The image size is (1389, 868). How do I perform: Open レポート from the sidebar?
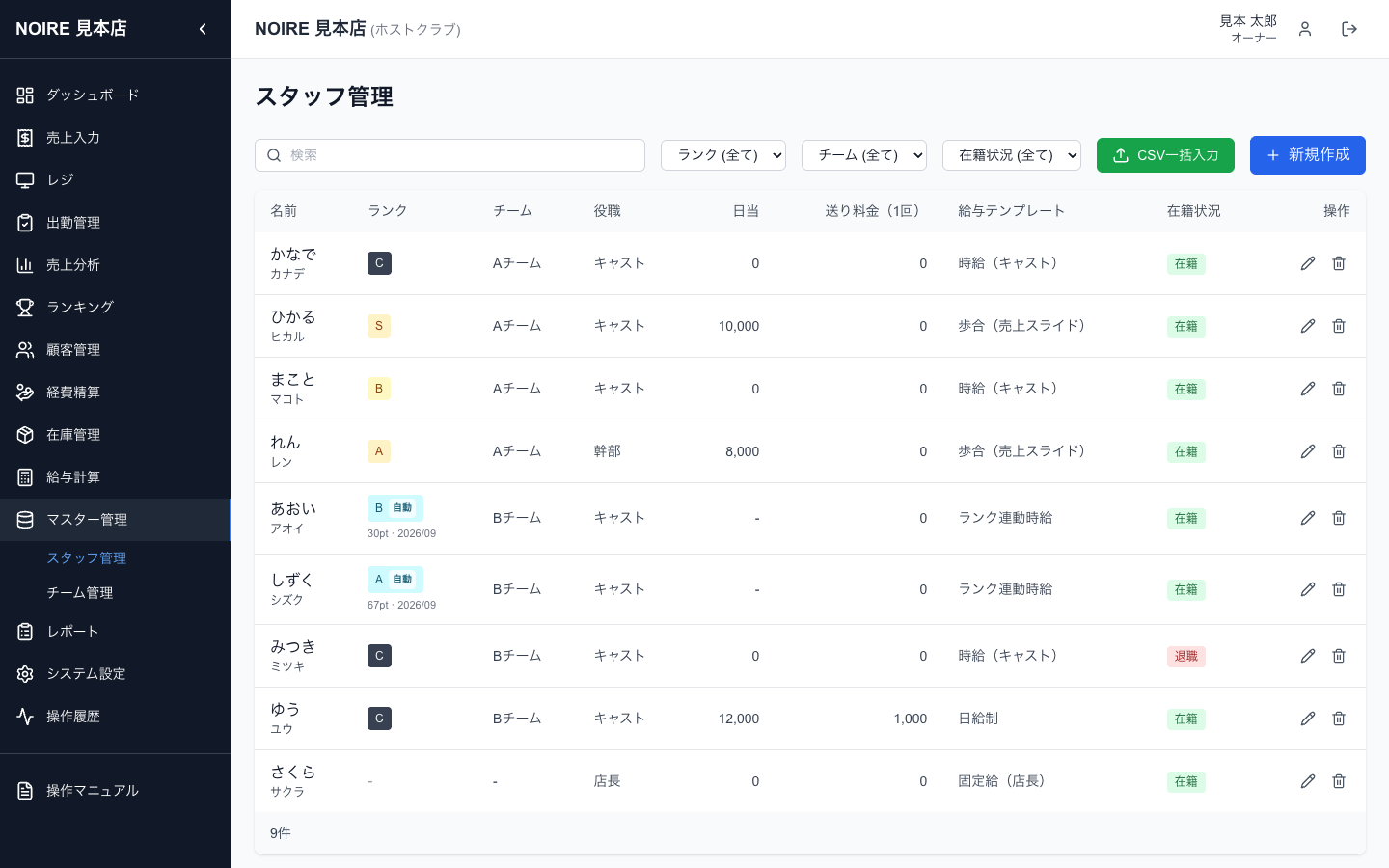116,632
